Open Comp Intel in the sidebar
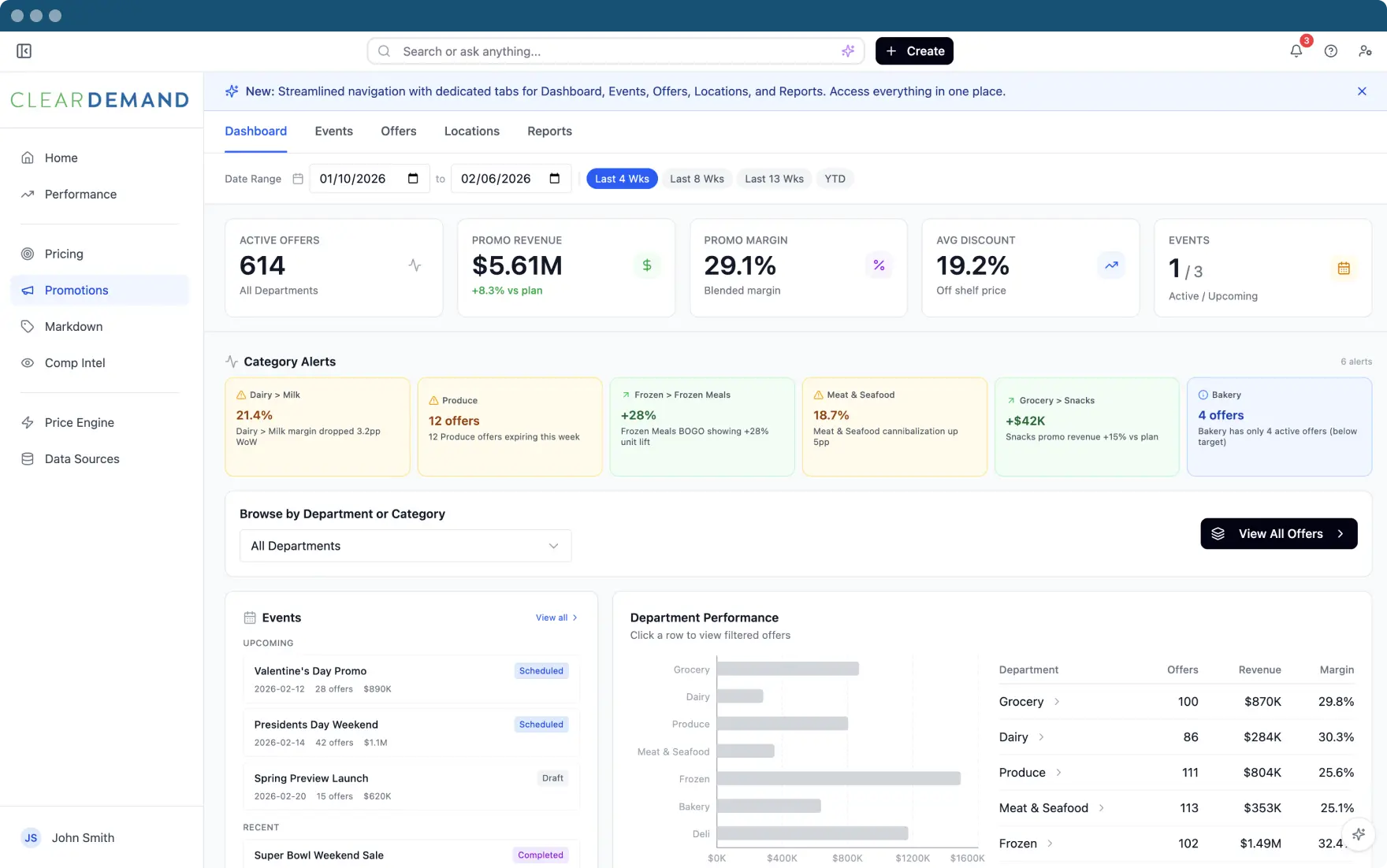The image size is (1387, 868). tap(75, 363)
